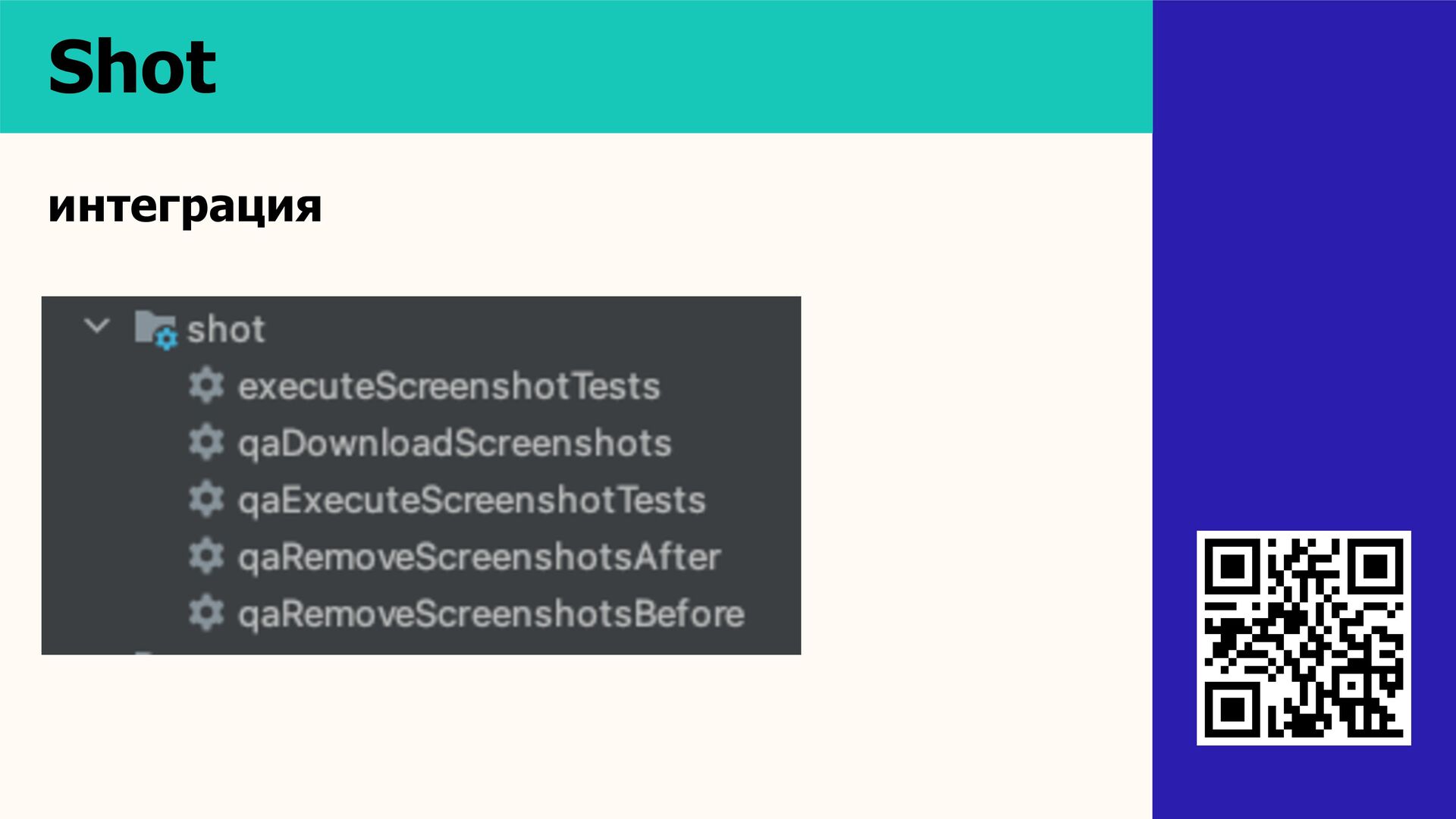This screenshot has height=819, width=1456.
Task: Click the shot folder gear icon
Action: click(155, 330)
